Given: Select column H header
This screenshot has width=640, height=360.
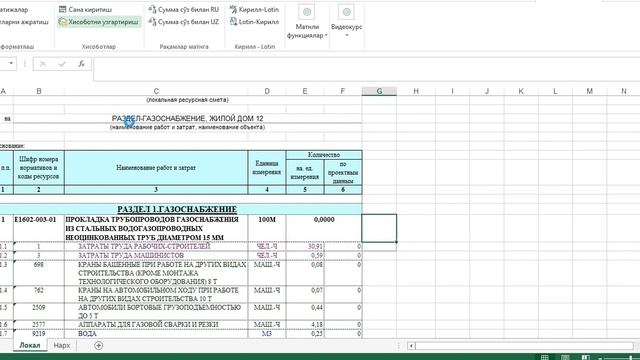Looking at the screenshot, I should (416, 91).
